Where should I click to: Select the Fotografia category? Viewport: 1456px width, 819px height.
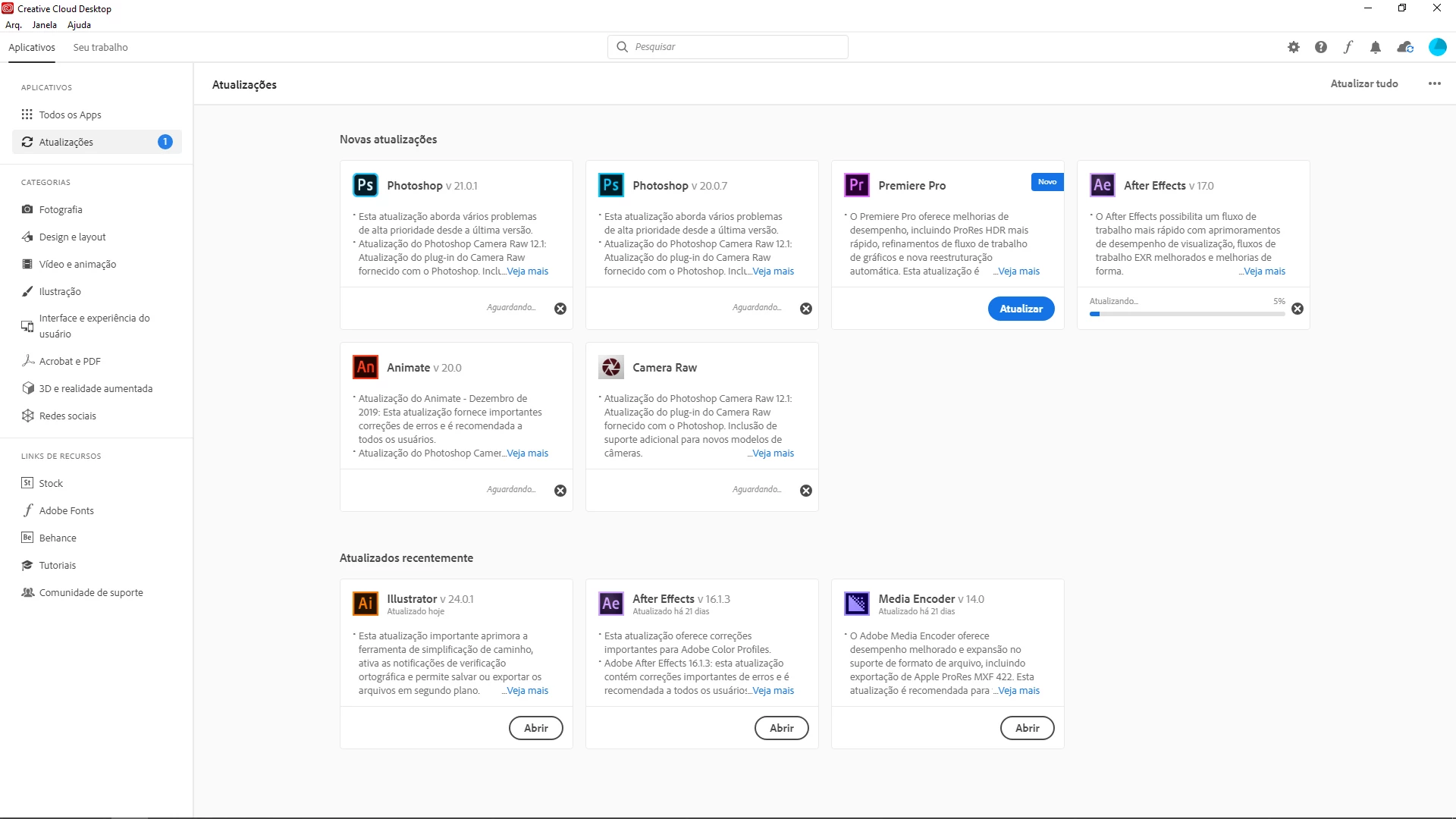click(x=61, y=210)
